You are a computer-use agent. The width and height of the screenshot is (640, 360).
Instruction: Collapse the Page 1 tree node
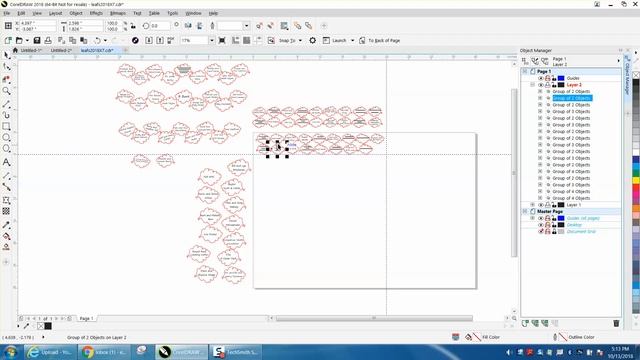coord(525,71)
